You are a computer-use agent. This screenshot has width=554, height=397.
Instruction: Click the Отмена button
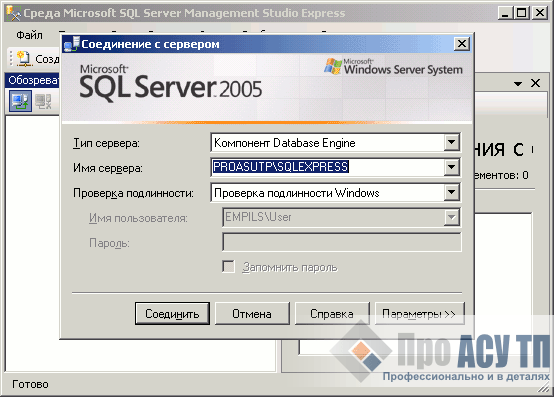[x=252, y=313]
